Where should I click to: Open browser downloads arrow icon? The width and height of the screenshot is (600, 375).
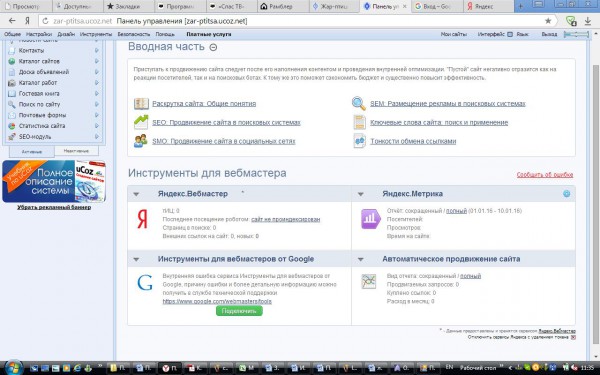(x=588, y=21)
